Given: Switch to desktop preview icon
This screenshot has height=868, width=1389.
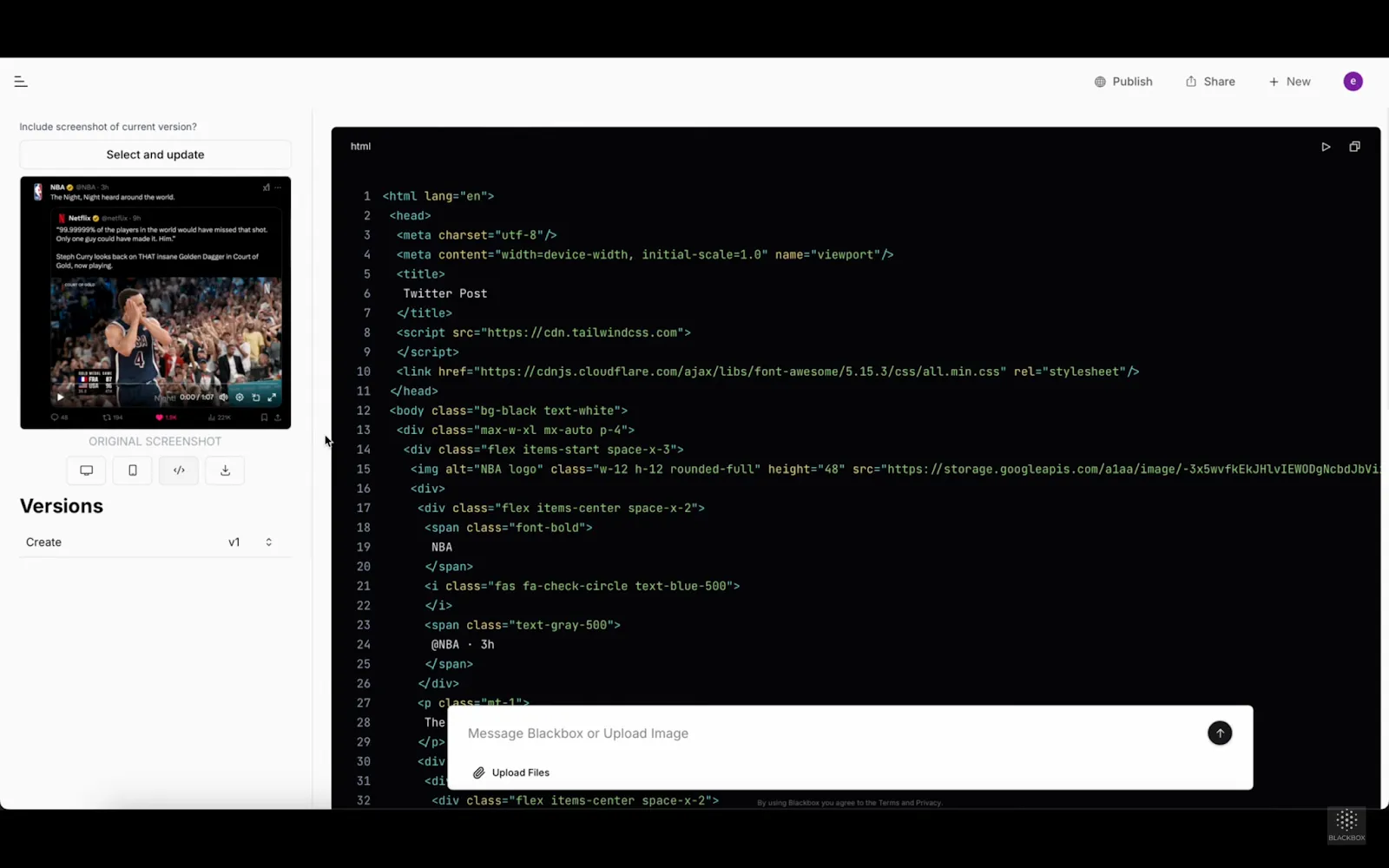Looking at the screenshot, I should point(86,470).
